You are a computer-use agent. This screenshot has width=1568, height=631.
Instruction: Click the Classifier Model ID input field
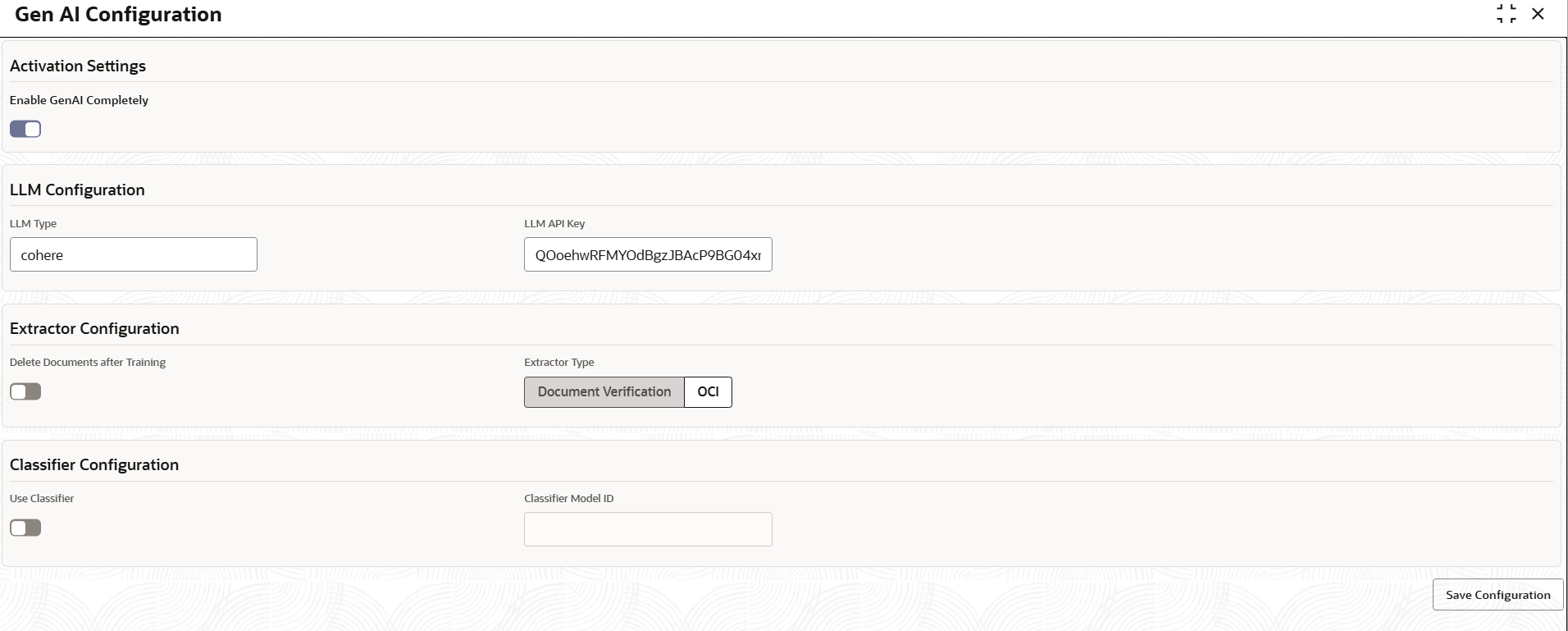[x=648, y=529]
